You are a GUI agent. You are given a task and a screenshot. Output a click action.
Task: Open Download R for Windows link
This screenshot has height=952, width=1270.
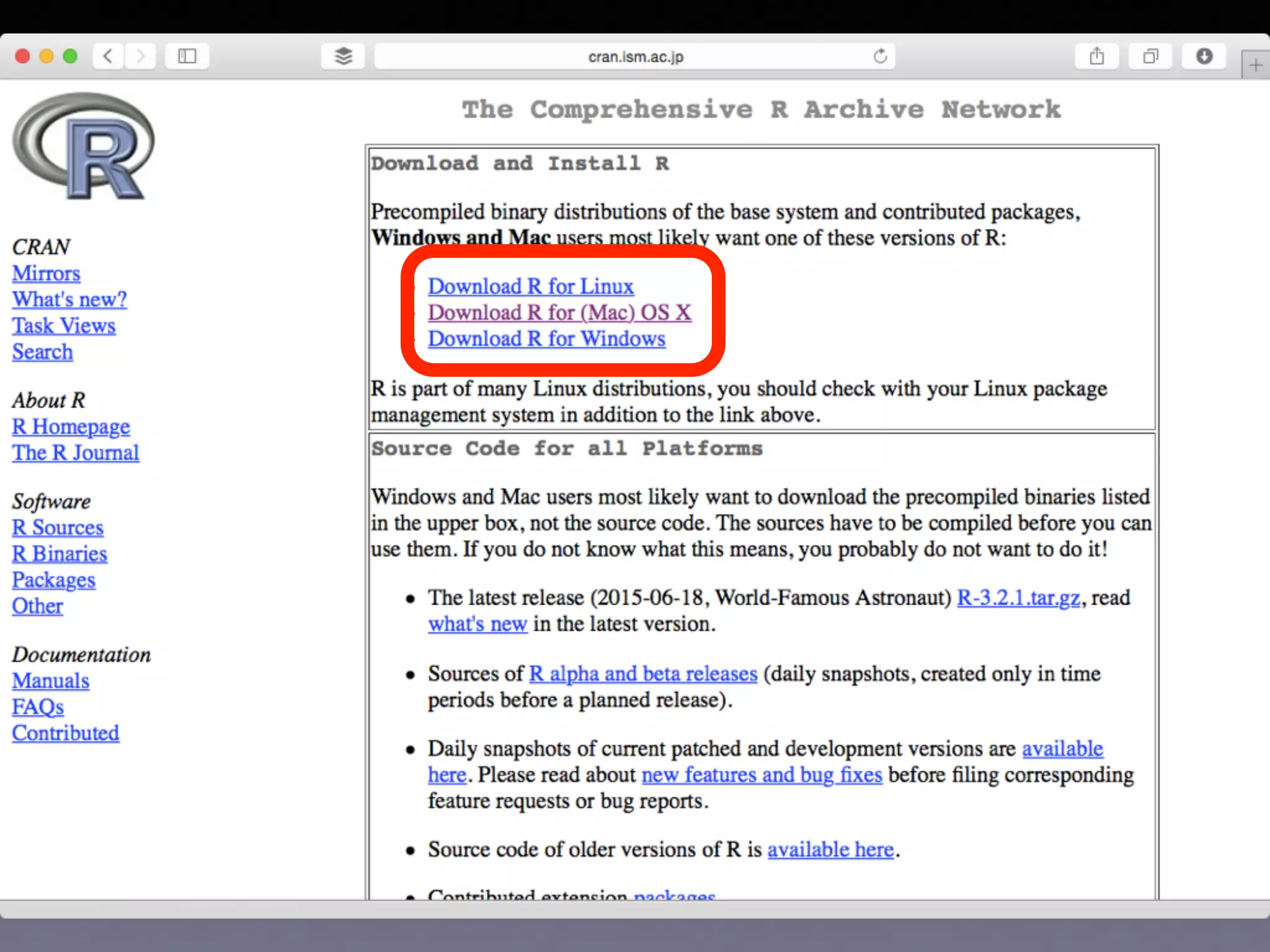pos(546,339)
